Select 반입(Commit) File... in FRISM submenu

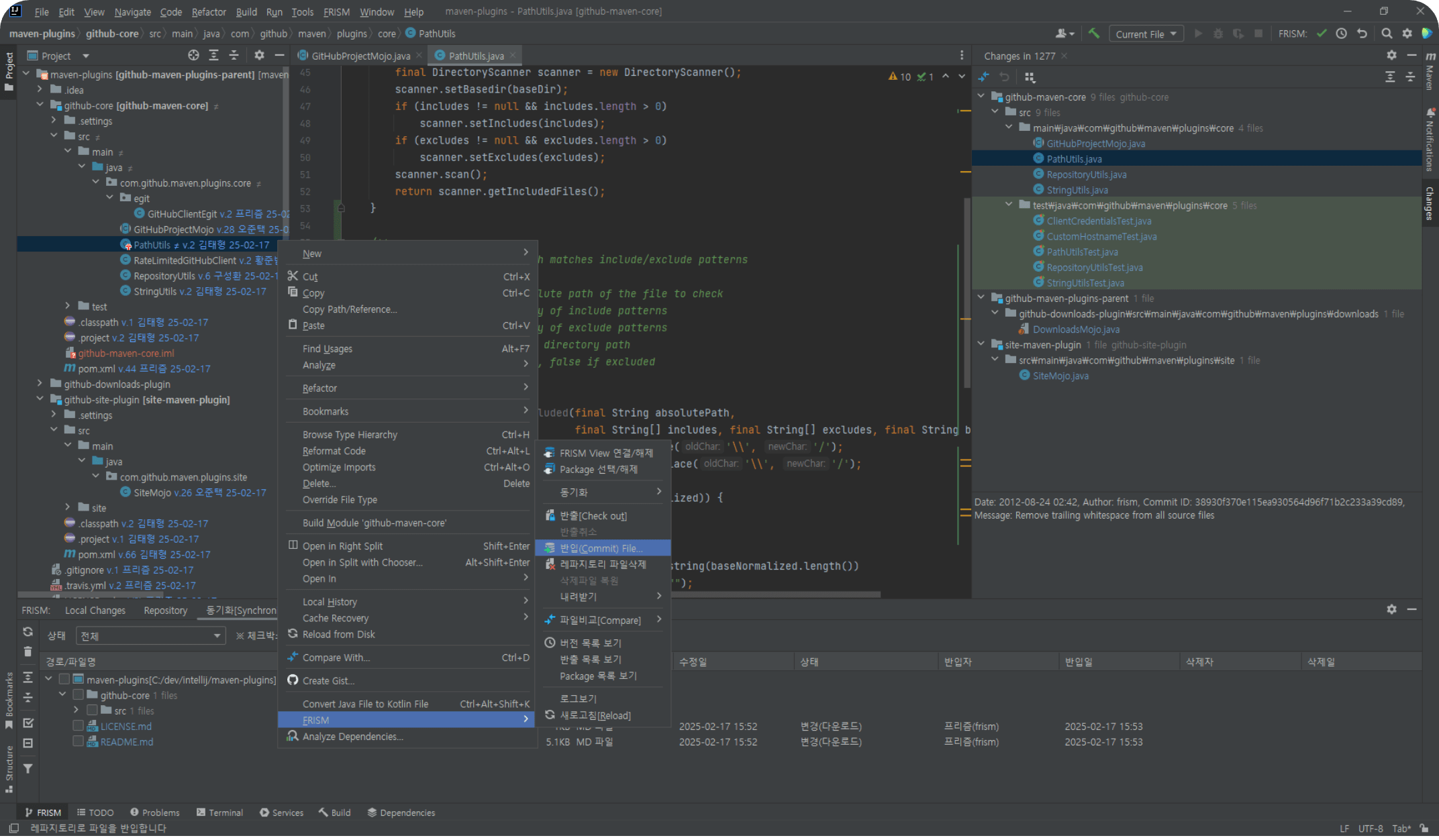click(x=603, y=547)
